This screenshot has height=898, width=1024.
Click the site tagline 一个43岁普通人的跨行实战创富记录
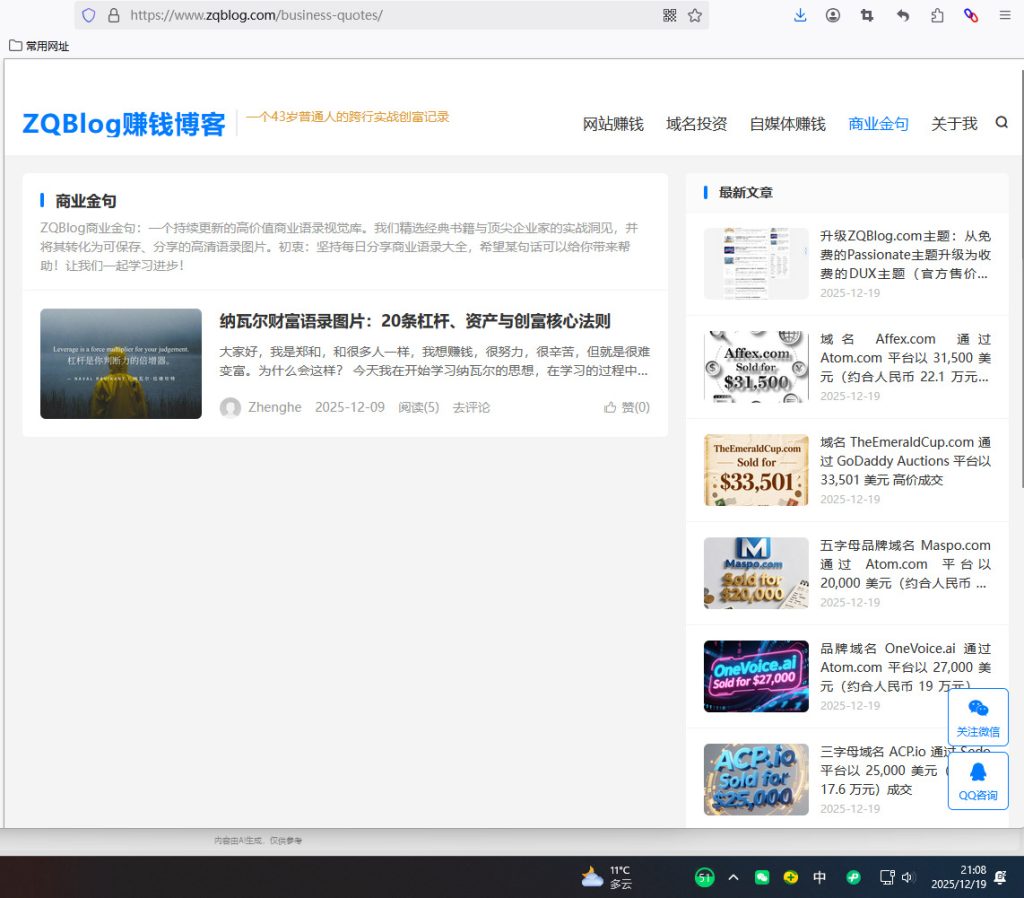pos(347,117)
